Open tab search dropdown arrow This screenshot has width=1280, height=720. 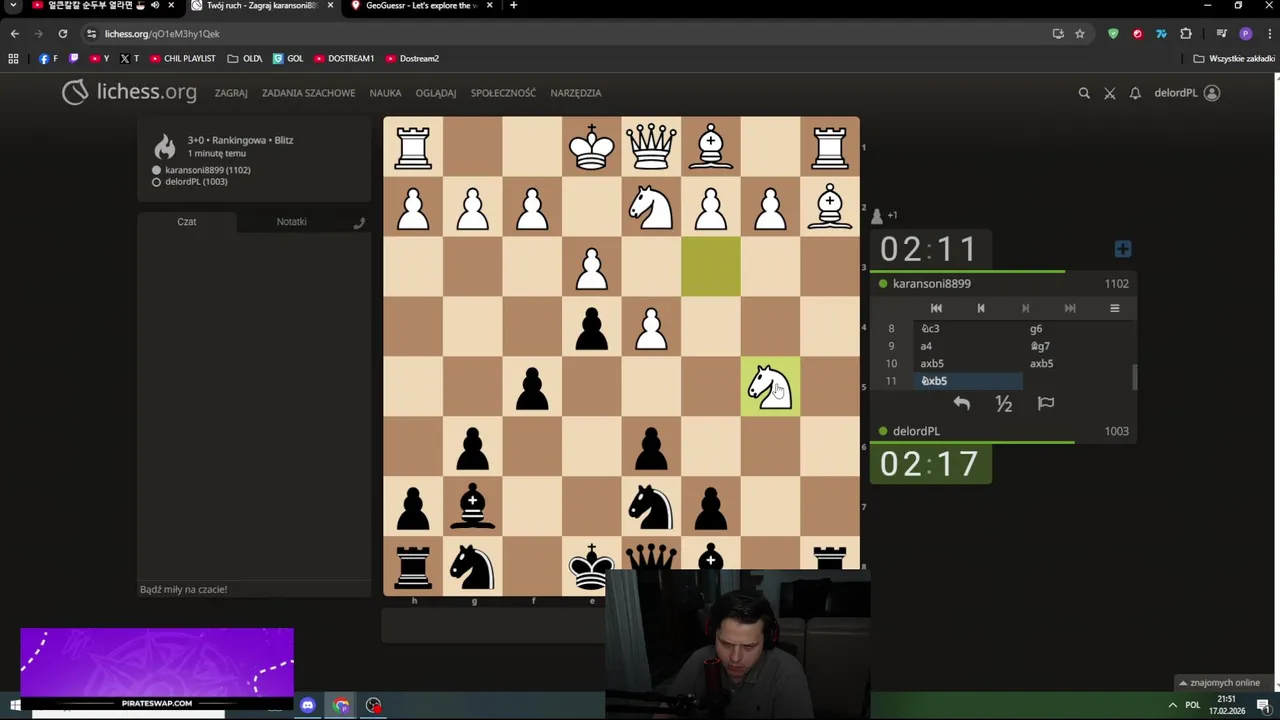pos(13,6)
